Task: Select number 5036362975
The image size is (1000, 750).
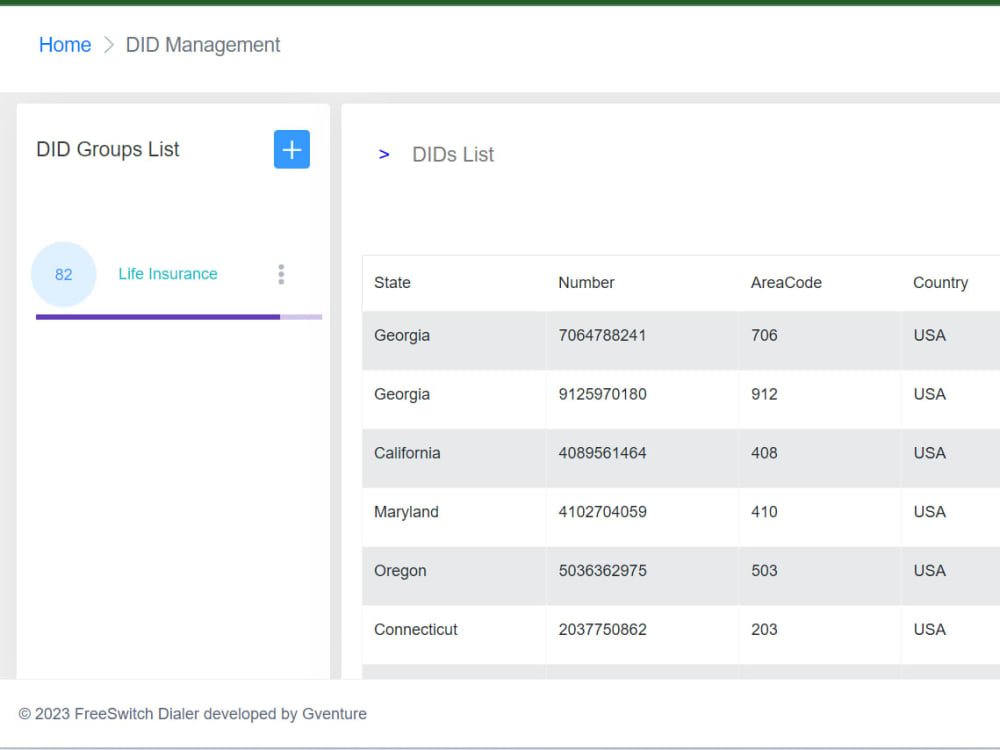Action: click(x=603, y=570)
